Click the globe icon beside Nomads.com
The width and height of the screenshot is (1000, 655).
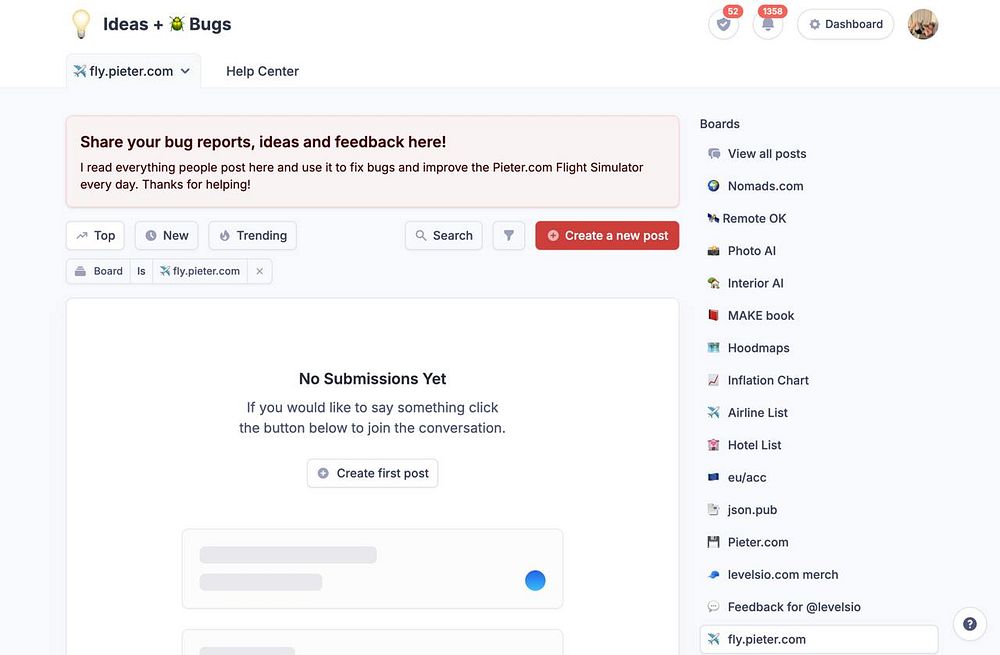714,186
